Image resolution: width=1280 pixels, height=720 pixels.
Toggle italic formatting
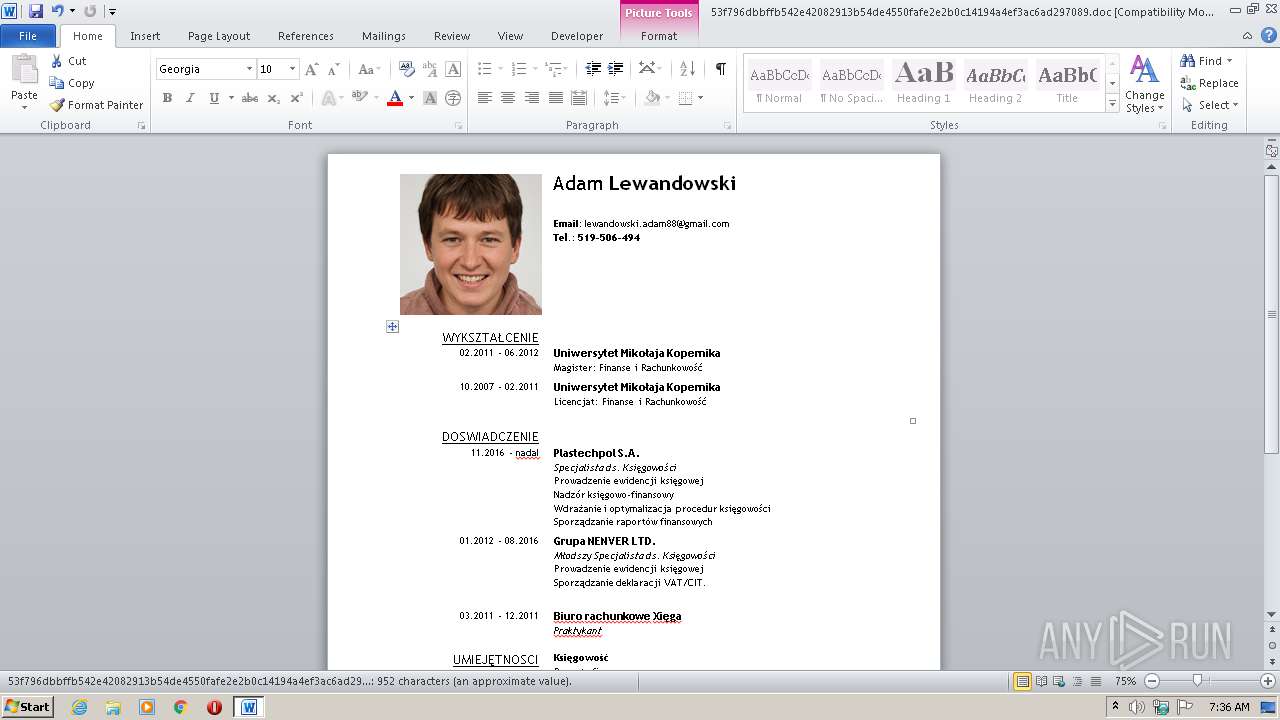(x=190, y=98)
